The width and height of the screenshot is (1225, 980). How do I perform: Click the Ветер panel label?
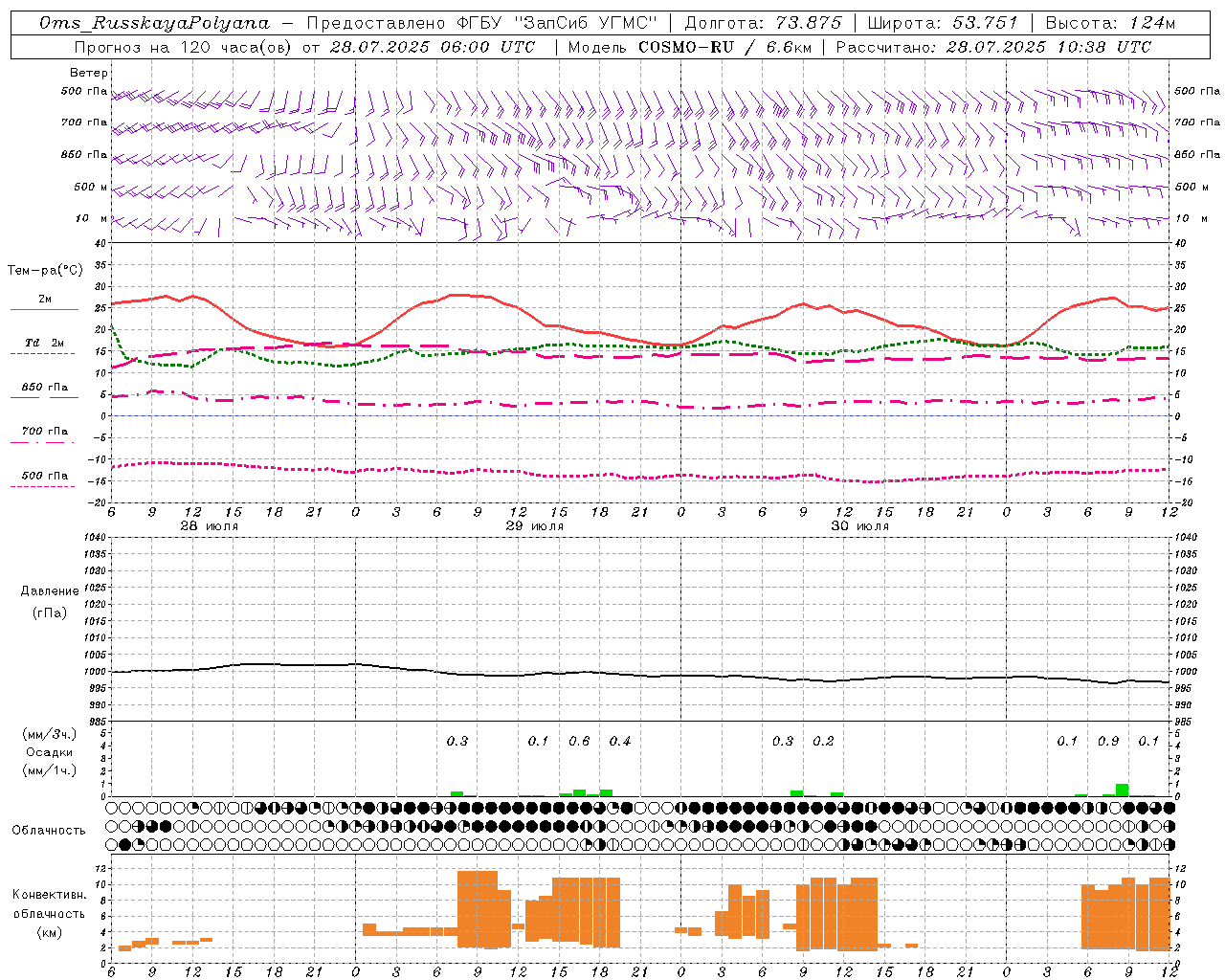tap(89, 73)
